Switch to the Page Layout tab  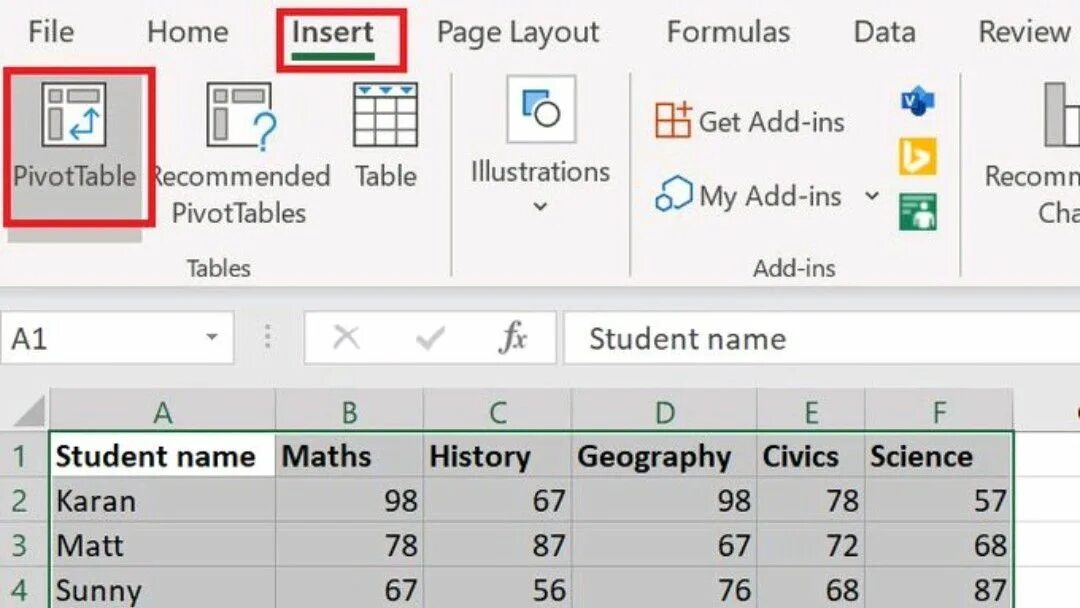[518, 32]
